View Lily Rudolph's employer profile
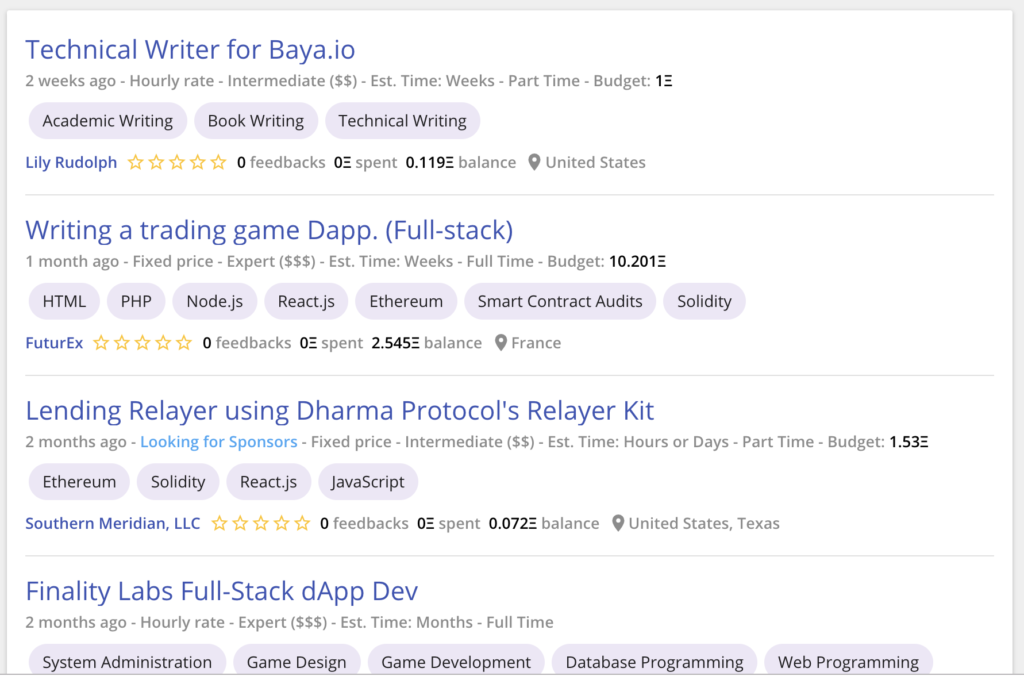1024x676 pixels. click(71, 162)
